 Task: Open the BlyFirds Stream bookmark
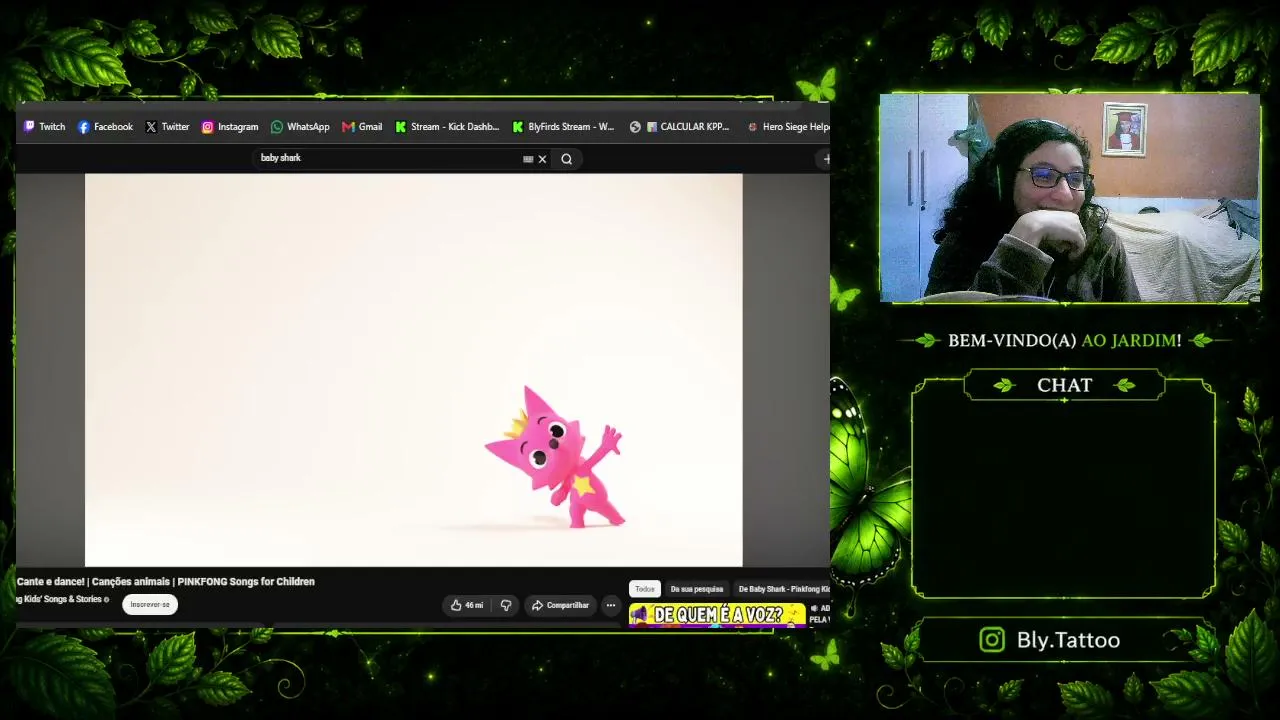pyautogui.click(x=563, y=127)
